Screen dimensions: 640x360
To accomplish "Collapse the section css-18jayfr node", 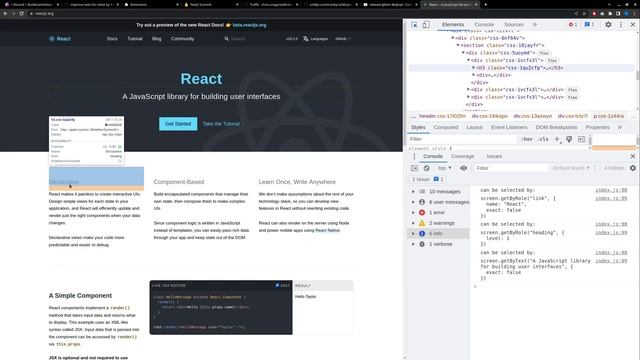I will pos(458,45).
